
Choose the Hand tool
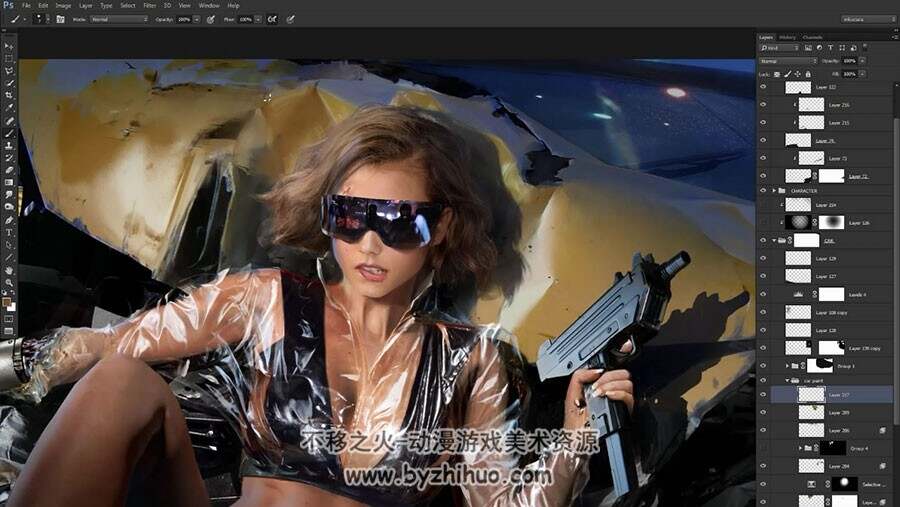coord(9,270)
